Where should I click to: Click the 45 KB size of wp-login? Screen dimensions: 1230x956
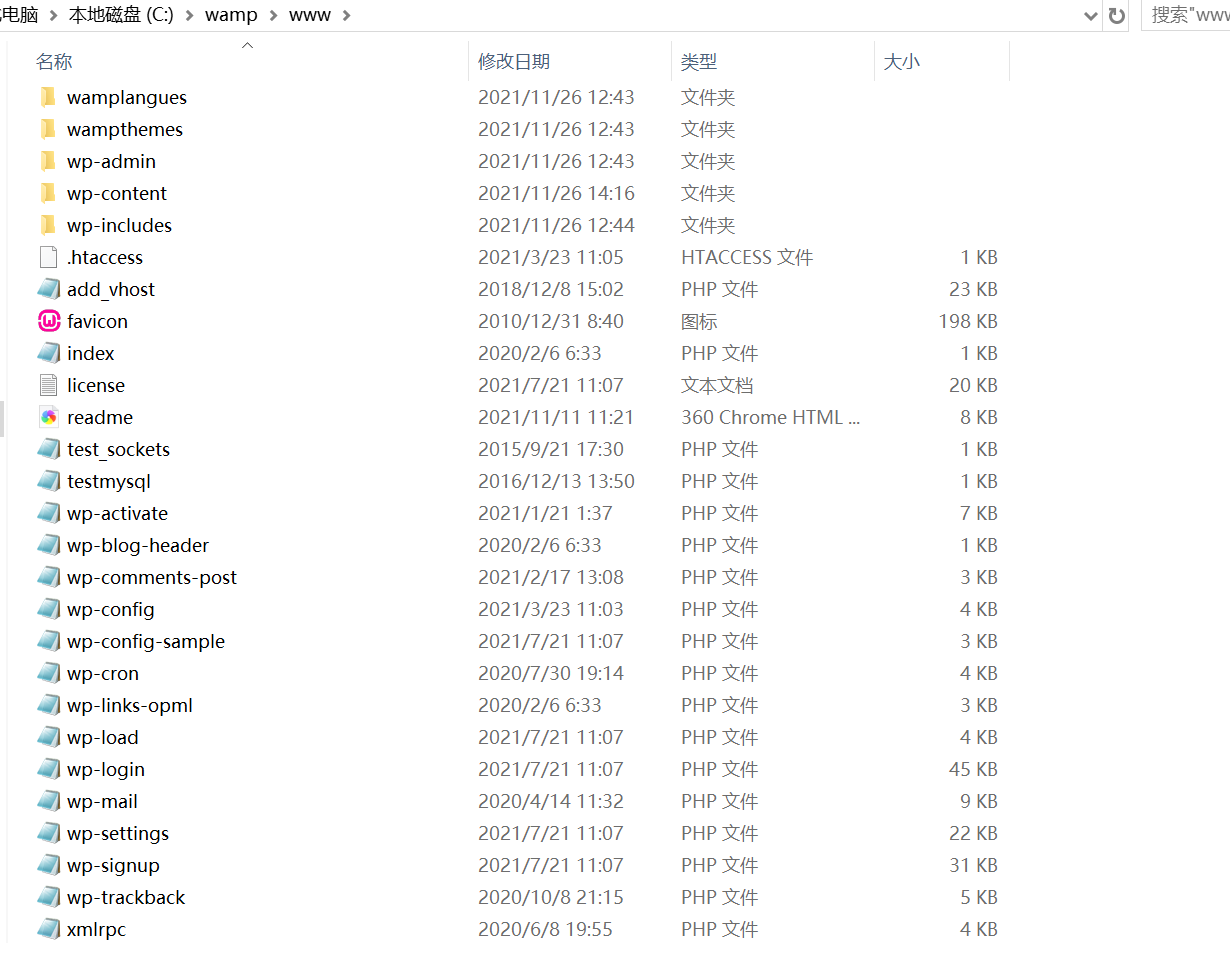974,769
